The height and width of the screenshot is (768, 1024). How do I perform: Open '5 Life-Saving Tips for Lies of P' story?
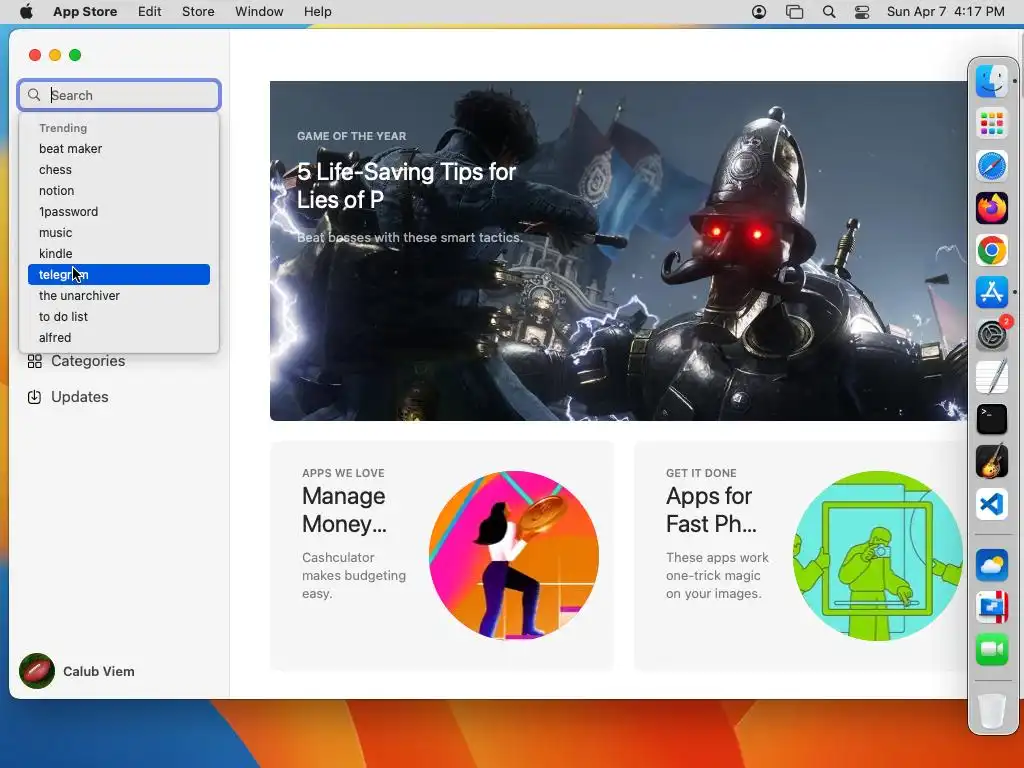point(406,185)
